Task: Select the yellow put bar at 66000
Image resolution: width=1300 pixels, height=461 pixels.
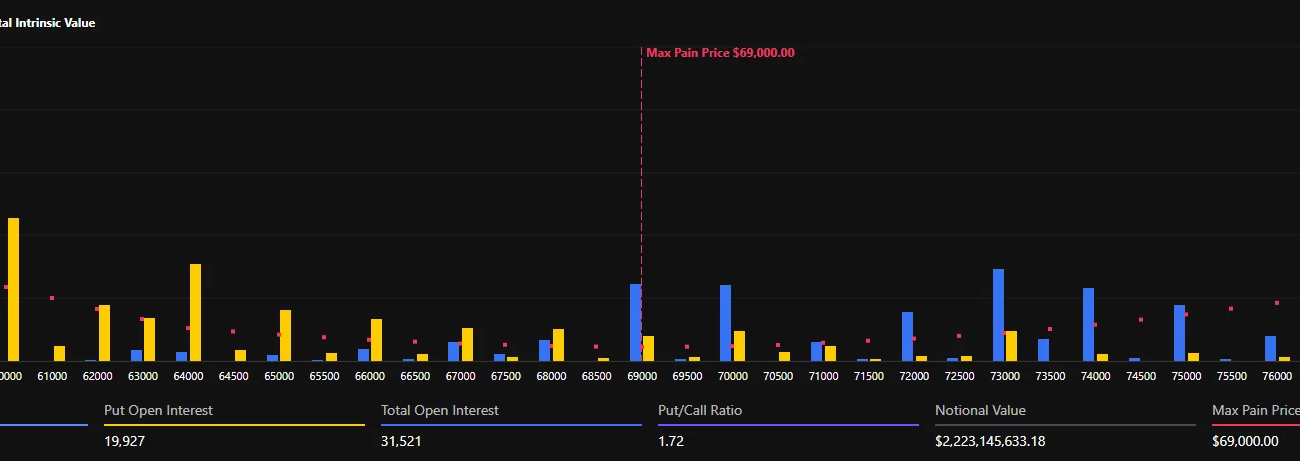Action: (376, 340)
